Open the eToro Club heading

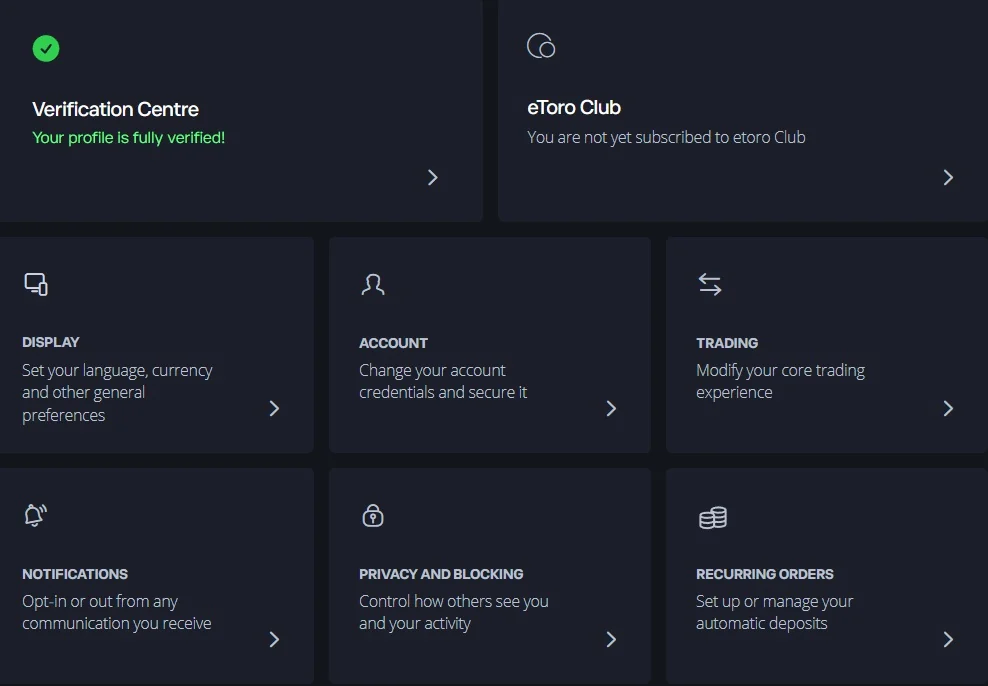click(x=574, y=108)
